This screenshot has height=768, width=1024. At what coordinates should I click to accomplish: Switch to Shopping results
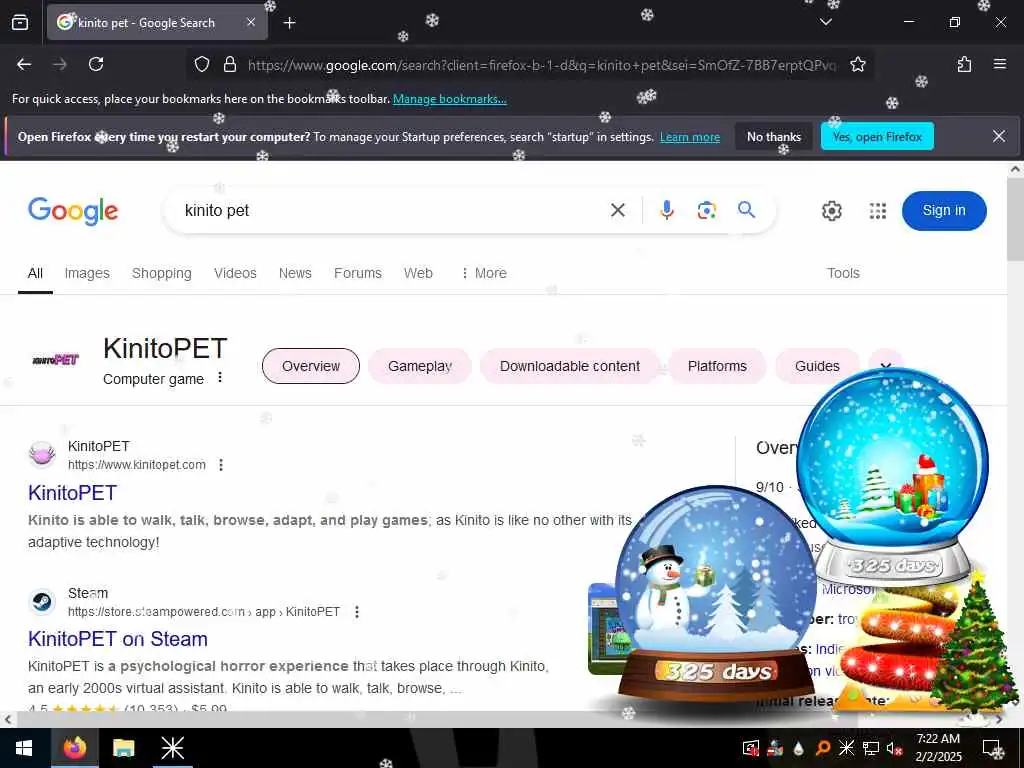tap(161, 273)
